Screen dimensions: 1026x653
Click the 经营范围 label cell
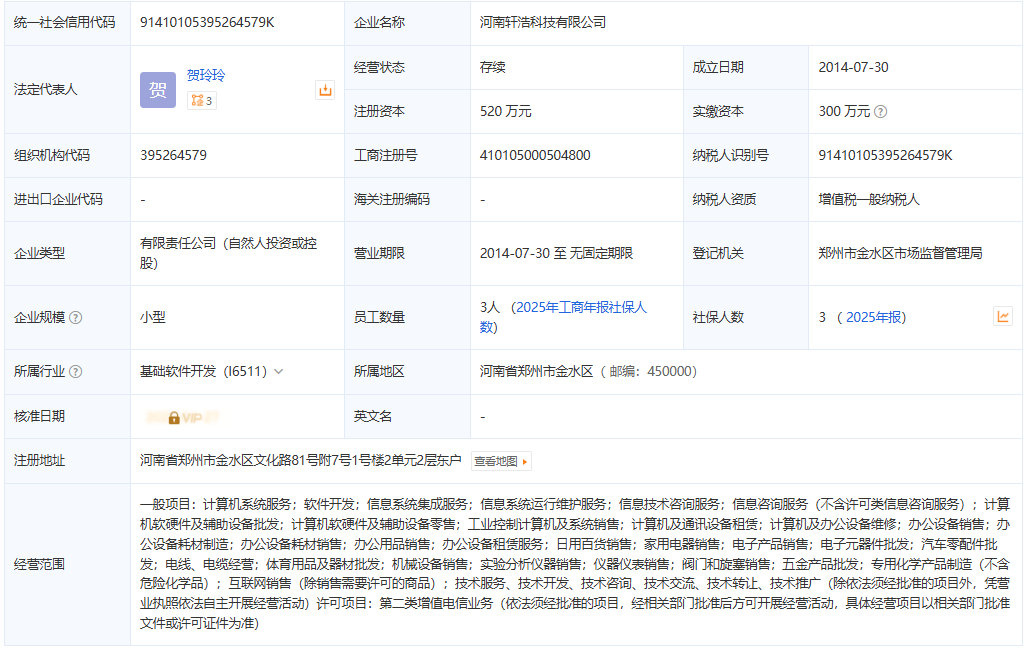[x=67, y=565]
